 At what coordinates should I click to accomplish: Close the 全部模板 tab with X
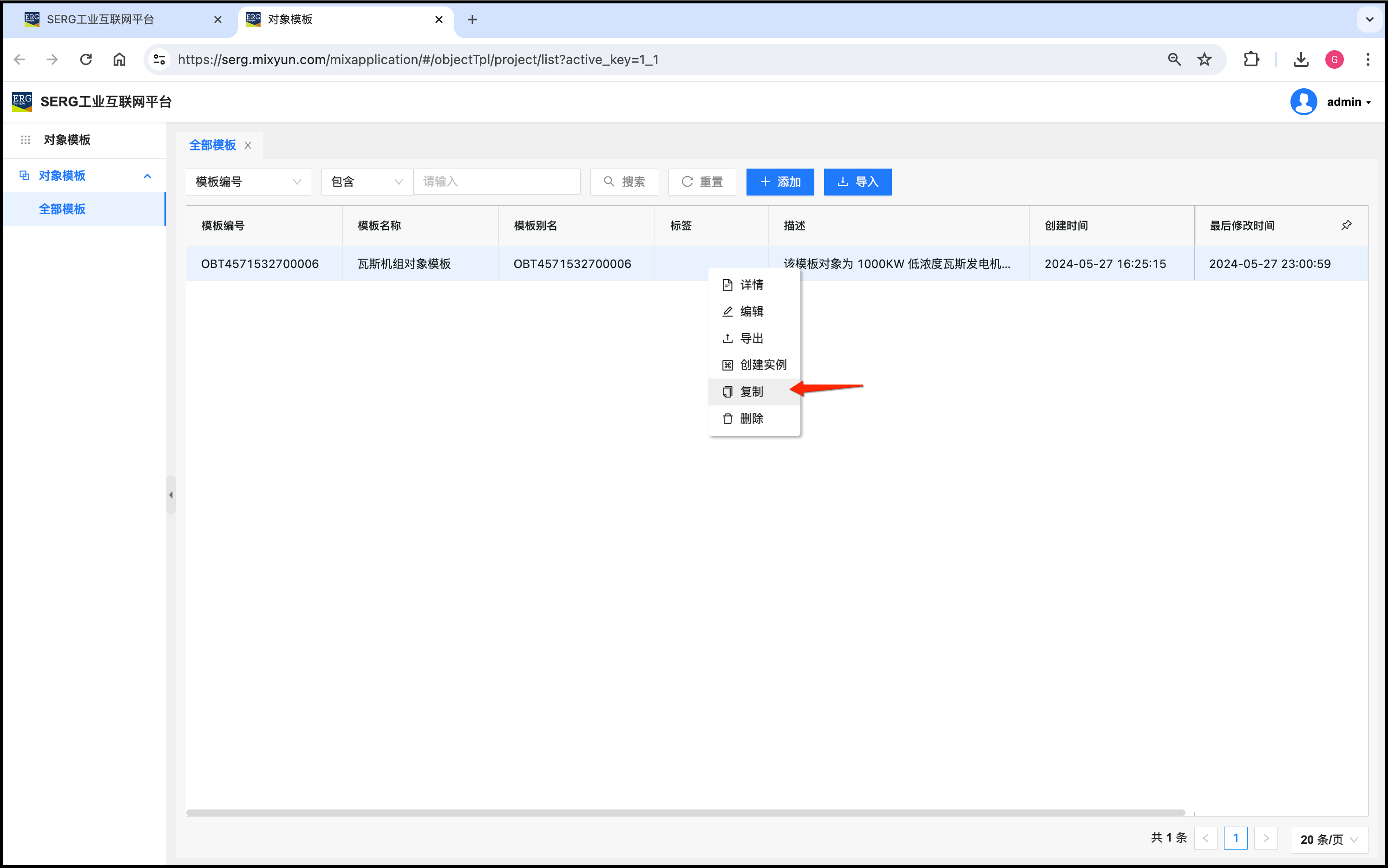[248, 145]
